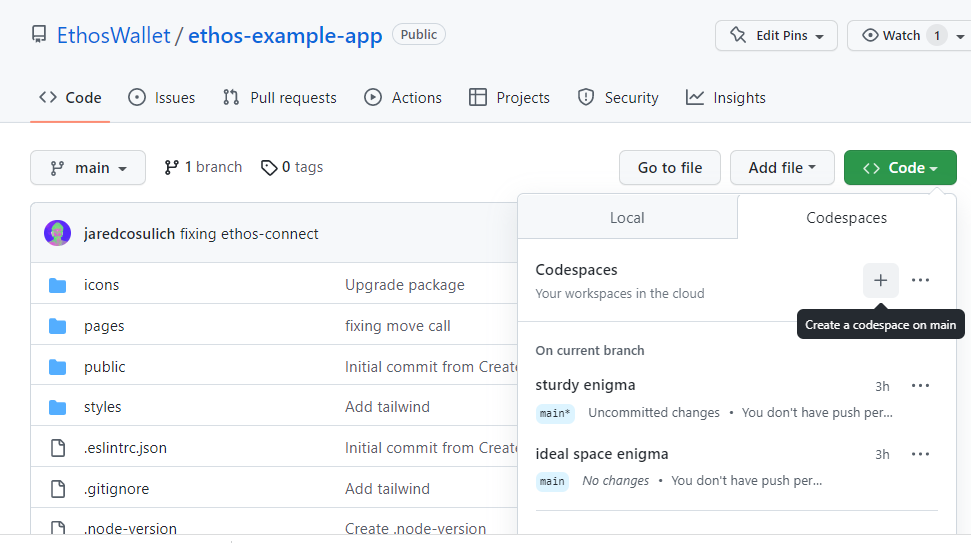The height and width of the screenshot is (543, 971).
Task: Open the Upgrade package commit link
Action: tap(404, 285)
